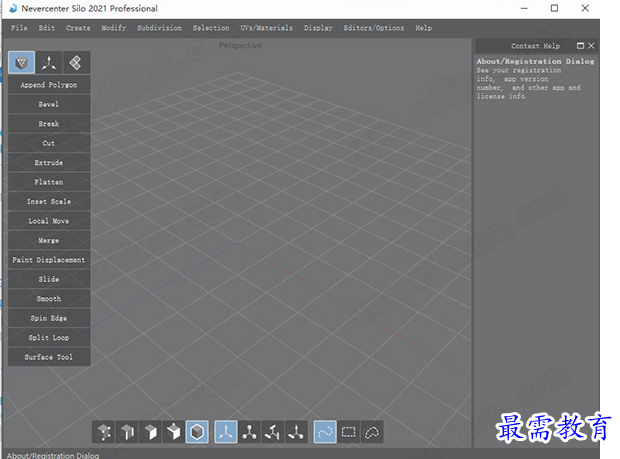Toggle multi-select hexagon mode icon
The height and width of the screenshot is (459, 620).
(197, 432)
